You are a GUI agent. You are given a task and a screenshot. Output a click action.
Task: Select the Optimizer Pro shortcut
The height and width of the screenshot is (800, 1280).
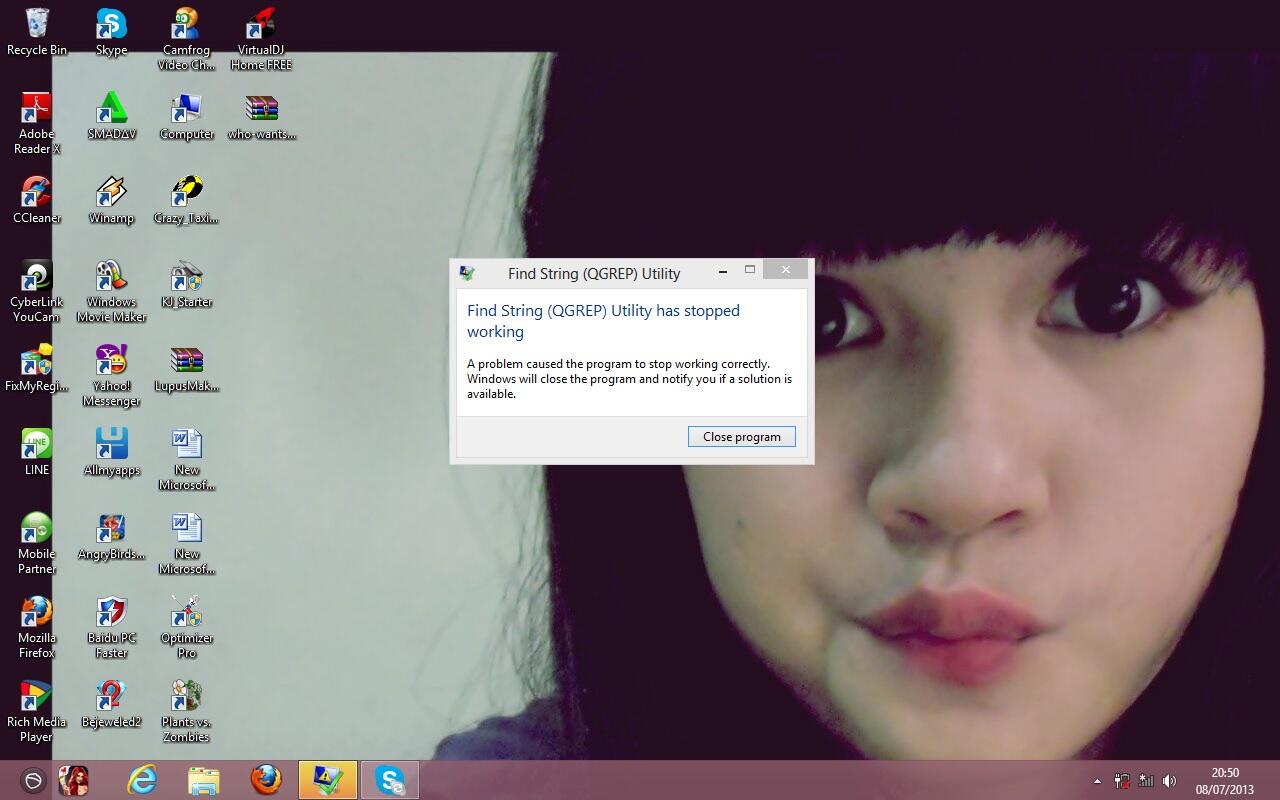point(186,626)
